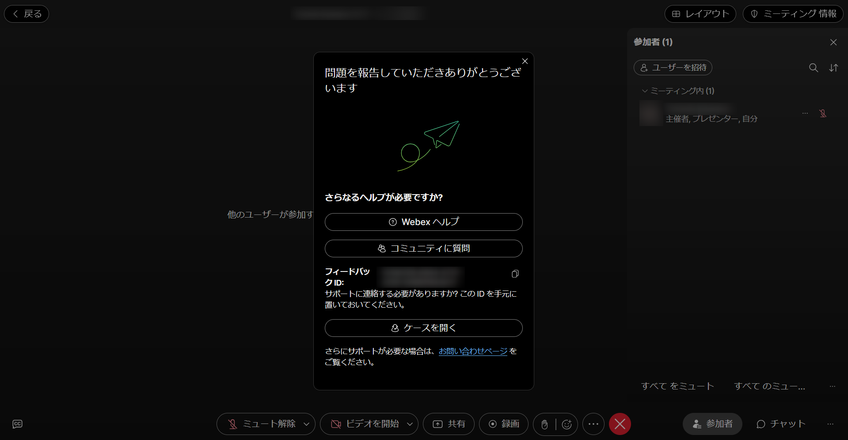Click ビデオを開始 to start video
The image size is (848, 440).
click(365, 424)
